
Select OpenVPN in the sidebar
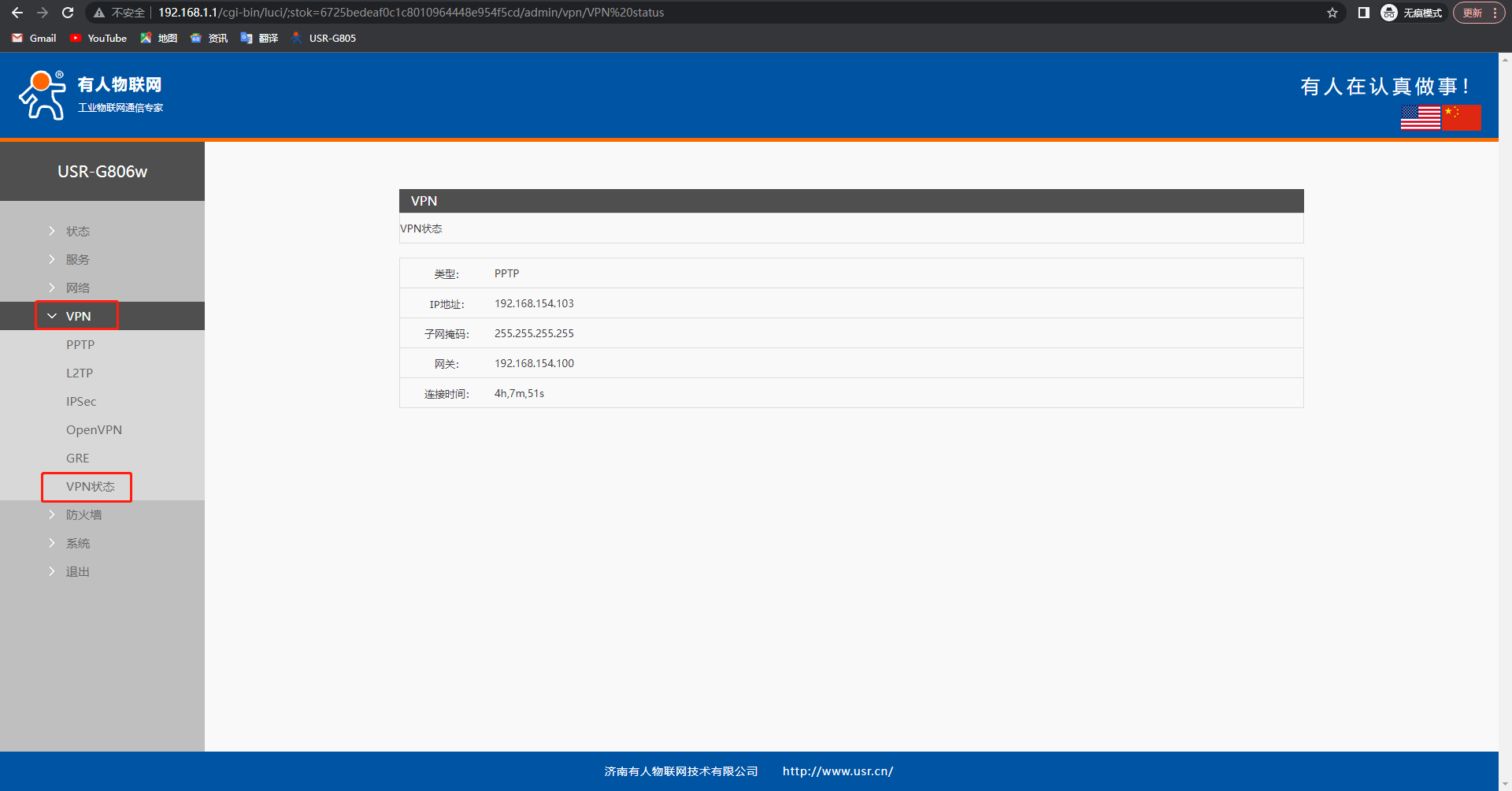(94, 429)
